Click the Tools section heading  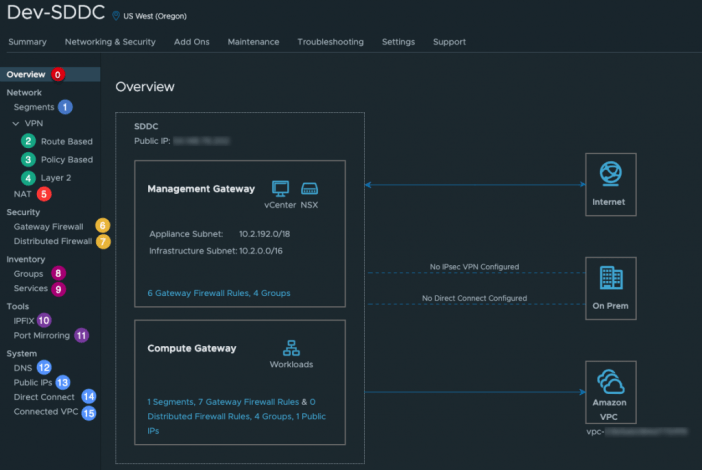tap(17, 306)
